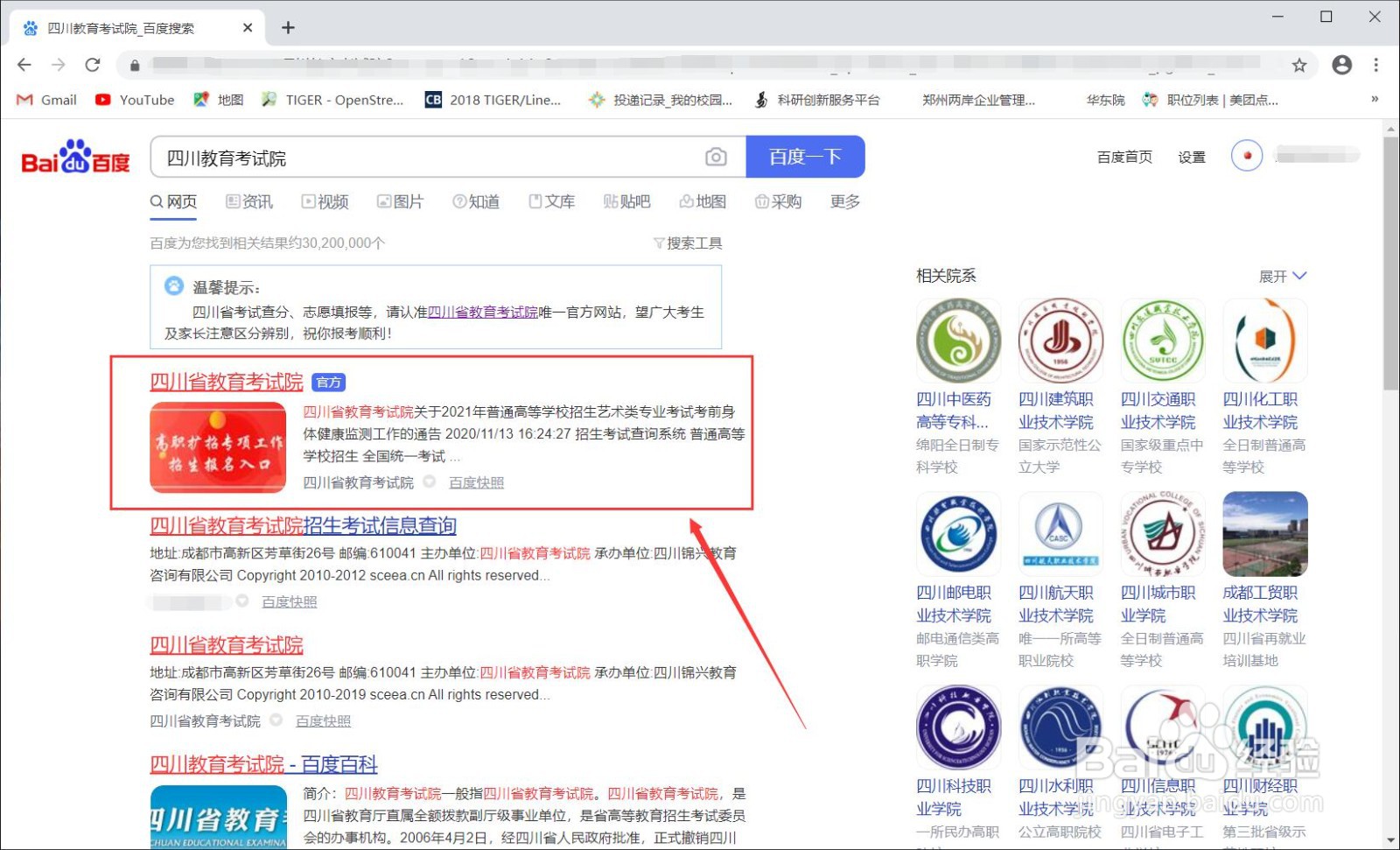Switch to 知道 tab
Image resolution: width=1400 pixels, height=850 pixels.
pos(476,202)
